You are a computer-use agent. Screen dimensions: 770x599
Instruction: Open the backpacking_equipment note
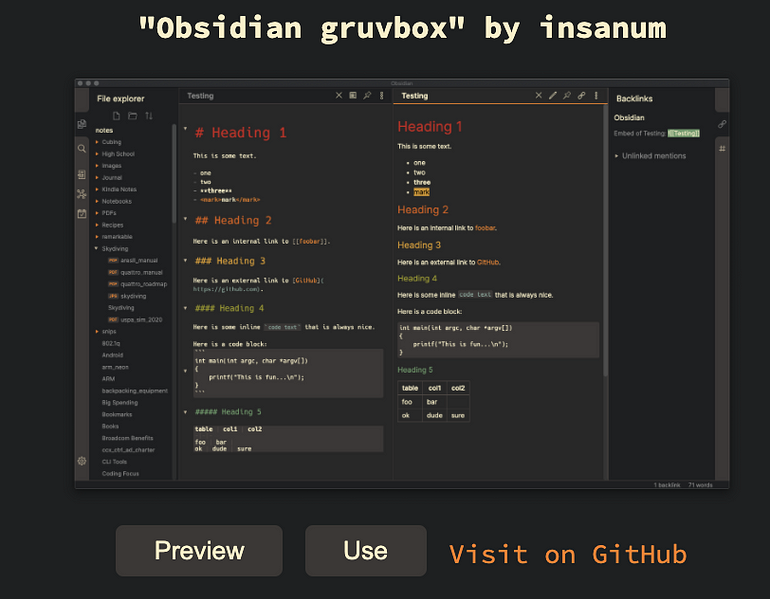[x=135, y=391]
